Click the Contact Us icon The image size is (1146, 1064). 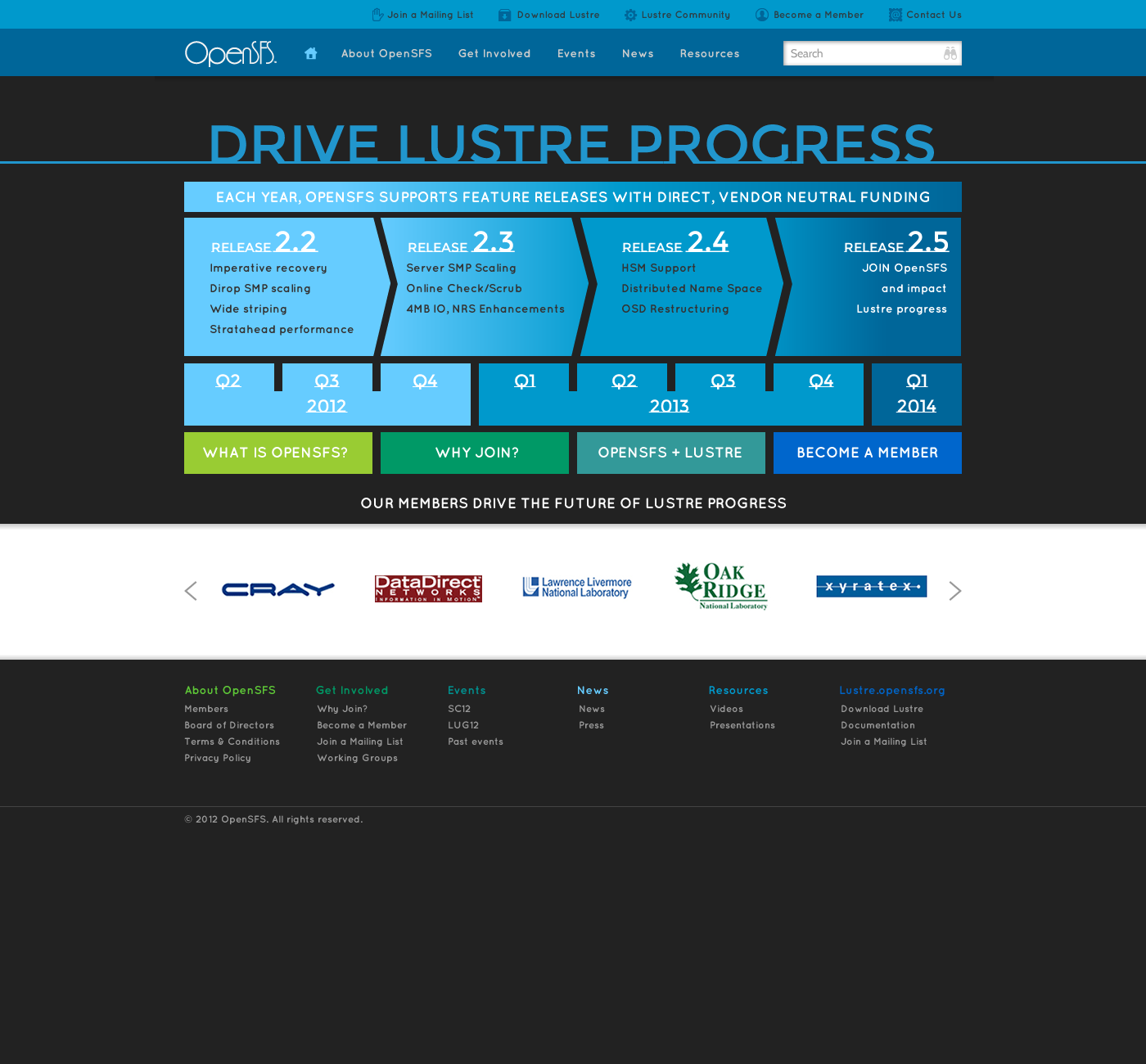pyautogui.click(x=896, y=15)
